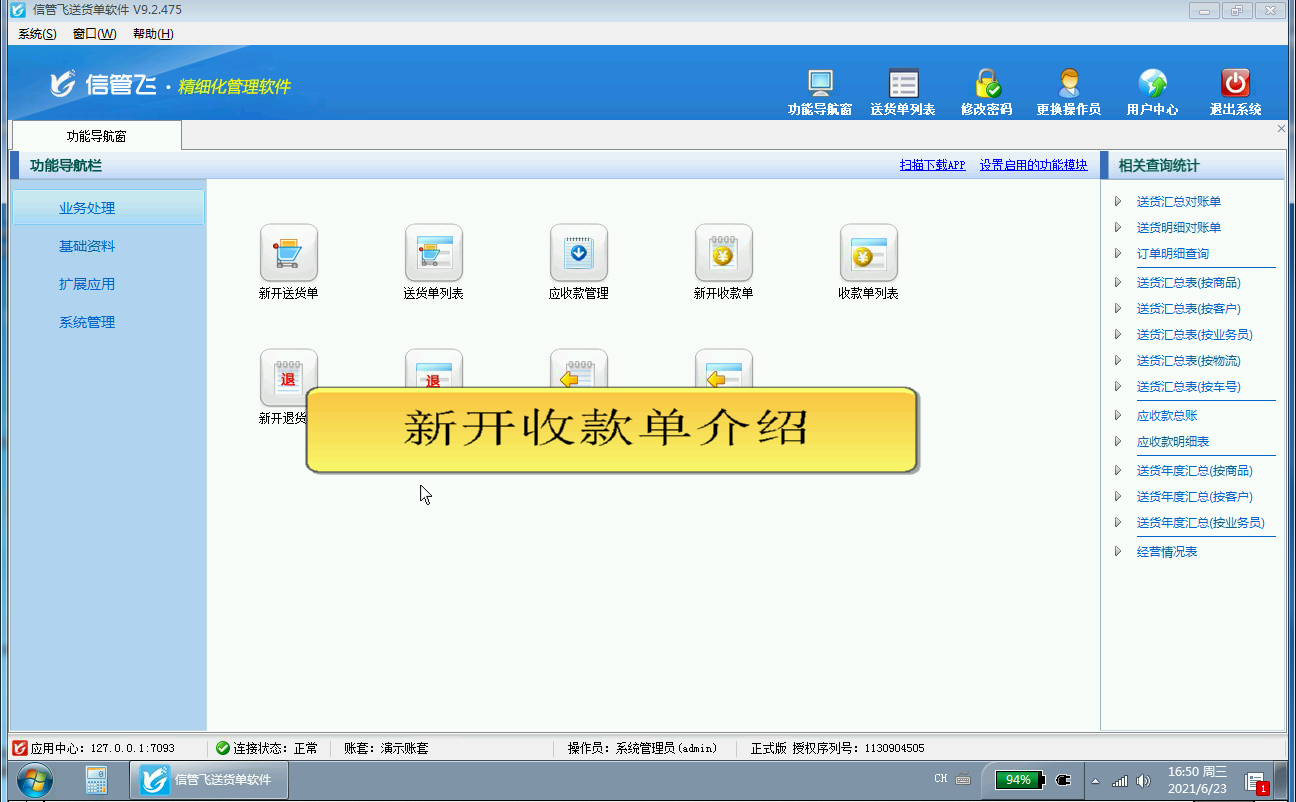Click the 设置启用的功能模块 link
This screenshot has width=1296, height=802.
1033,165
